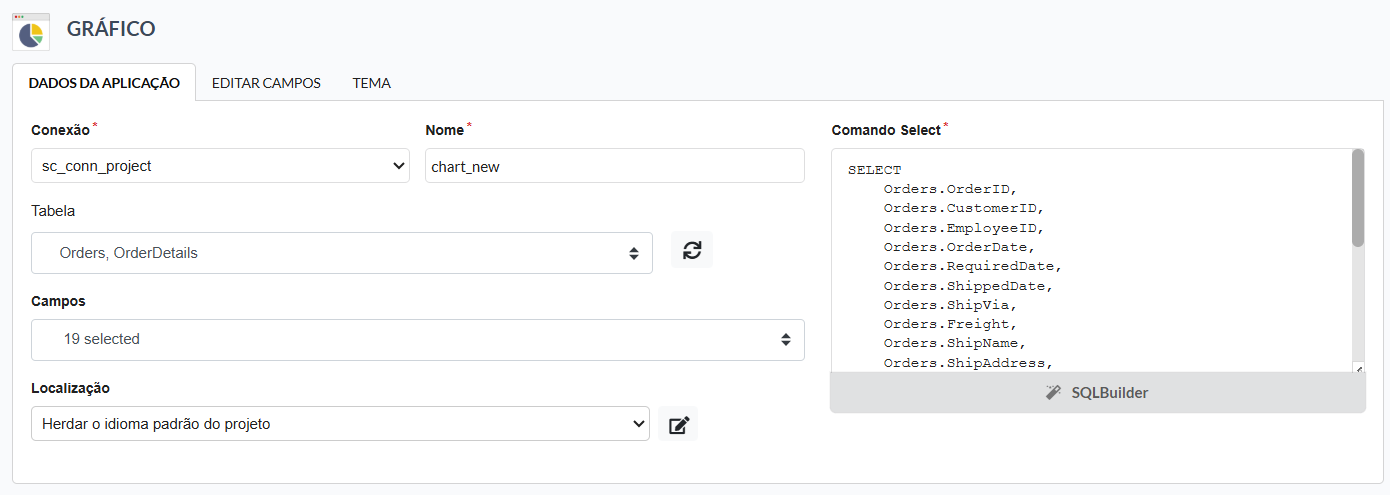Expand the Conexão dropdown sc_conn_project
1390x495 pixels.
pyautogui.click(x=220, y=166)
